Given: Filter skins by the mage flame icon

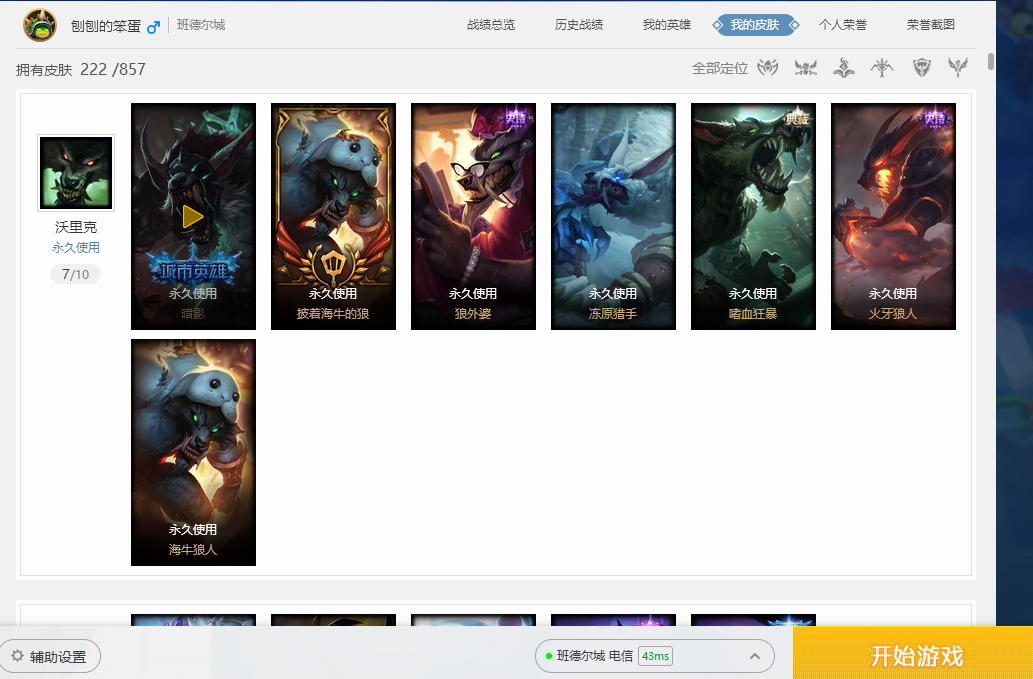Looking at the screenshot, I should [x=844, y=67].
